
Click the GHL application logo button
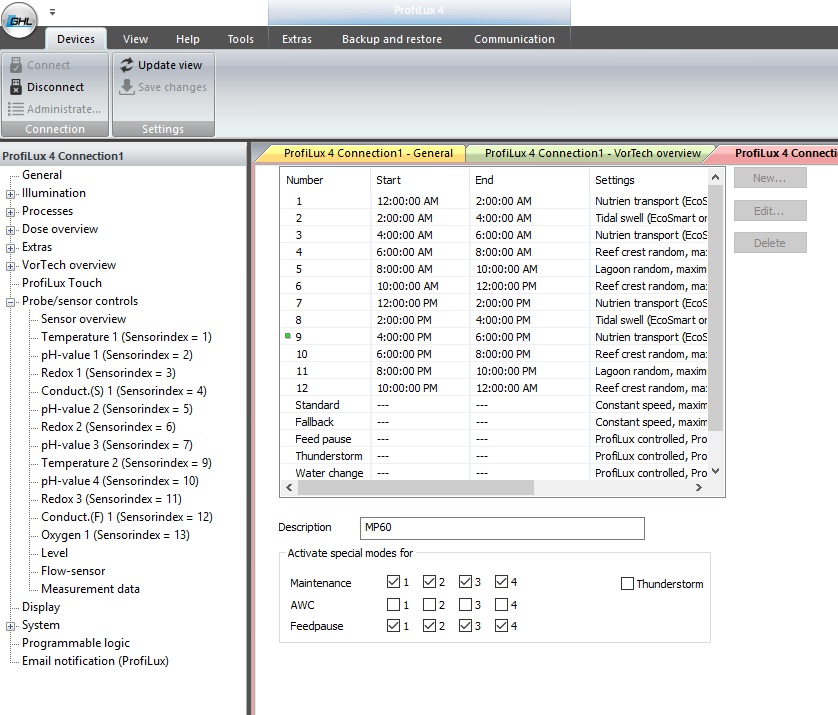tap(20, 21)
